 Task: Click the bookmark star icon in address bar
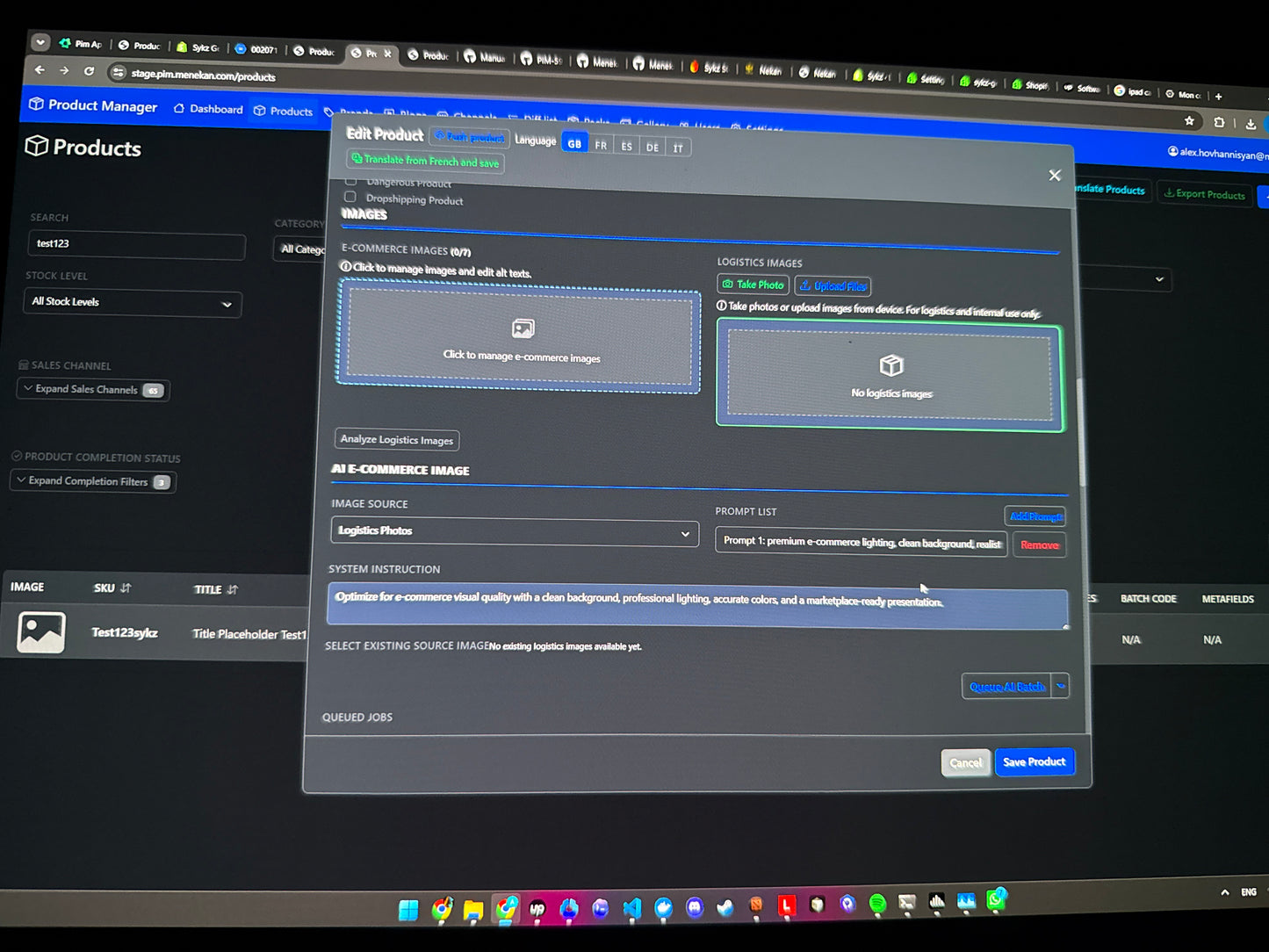1189,120
